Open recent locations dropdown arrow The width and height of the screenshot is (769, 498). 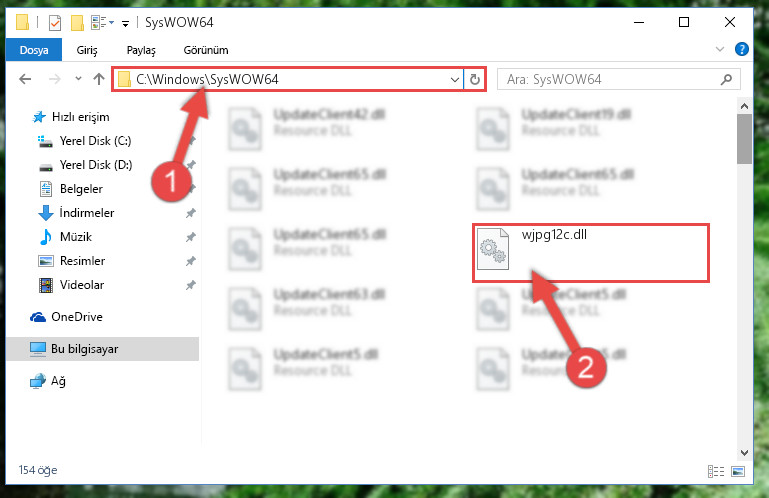point(78,79)
